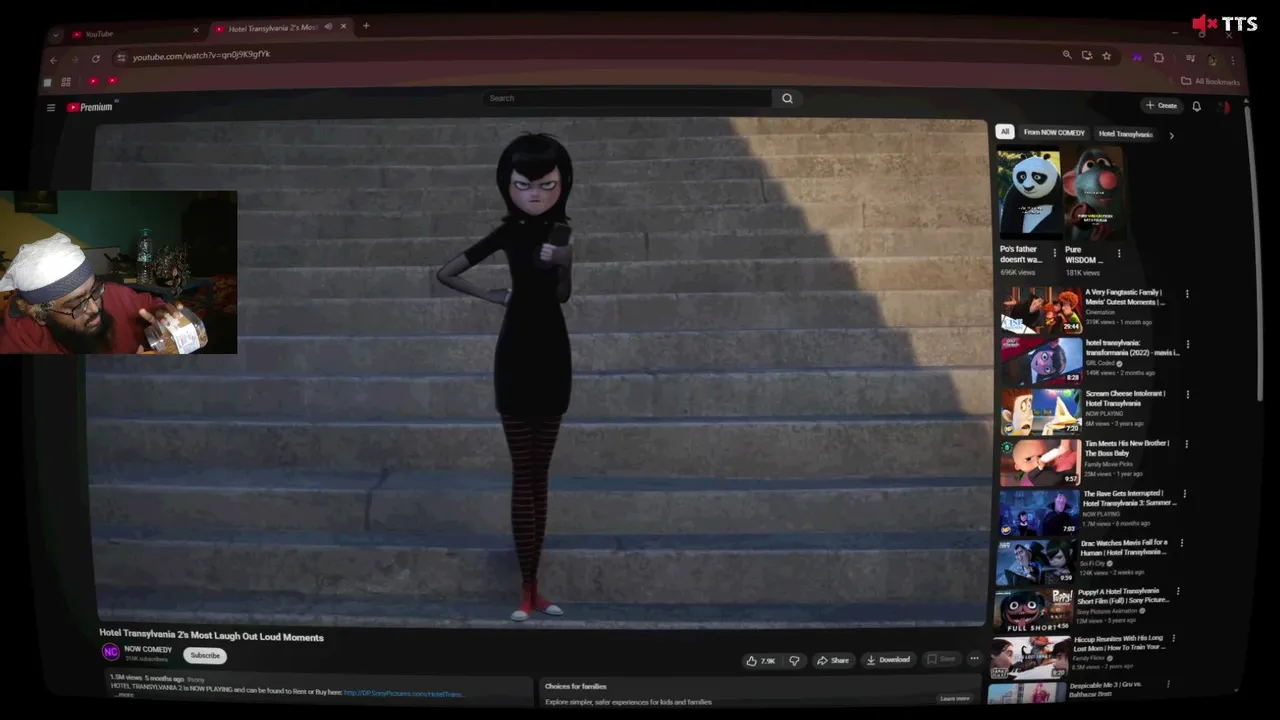1280x720 pixels.
Task: Open Pure WISDOM short thumbnail
Action: (1094, 194)
